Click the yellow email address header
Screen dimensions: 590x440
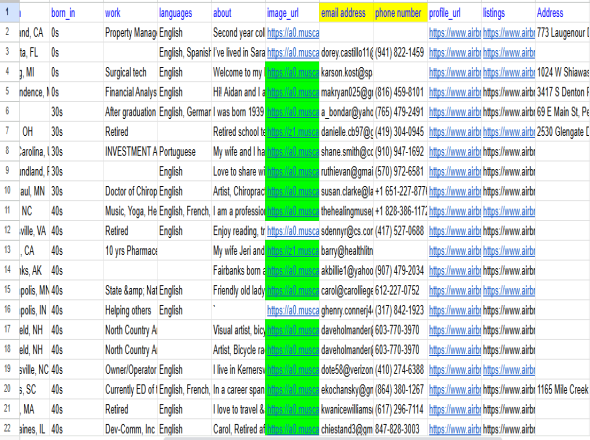coord(346,13)
